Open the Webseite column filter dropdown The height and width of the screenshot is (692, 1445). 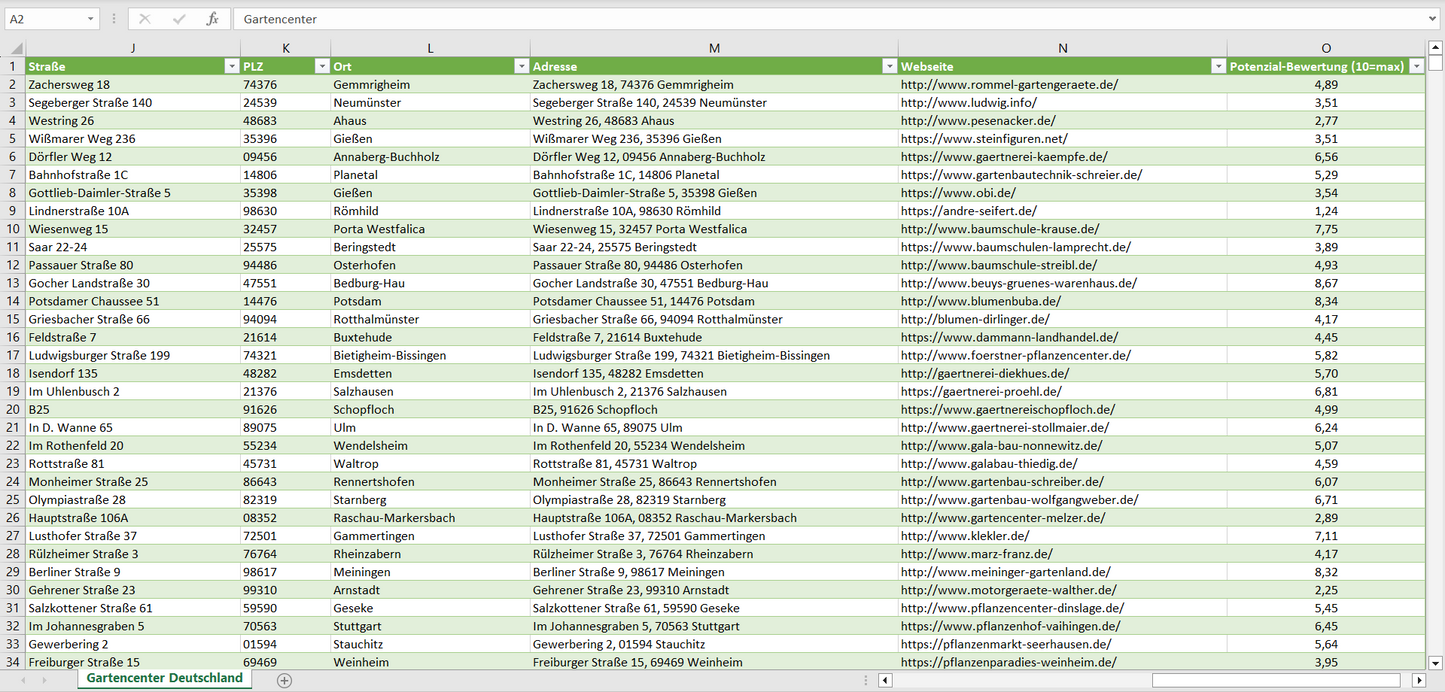point(1217,66)
